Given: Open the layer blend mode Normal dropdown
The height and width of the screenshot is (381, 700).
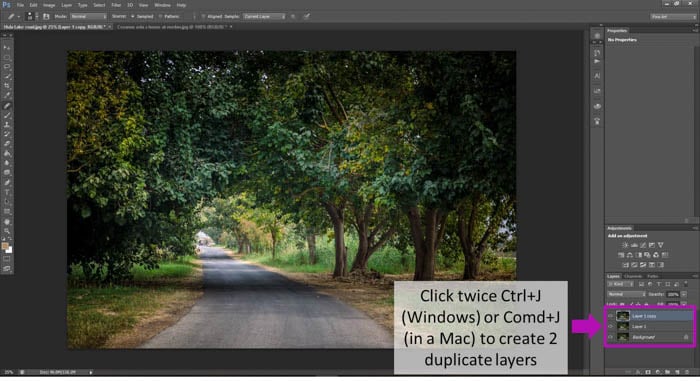Looking at the screenshot, I should 627,294.
